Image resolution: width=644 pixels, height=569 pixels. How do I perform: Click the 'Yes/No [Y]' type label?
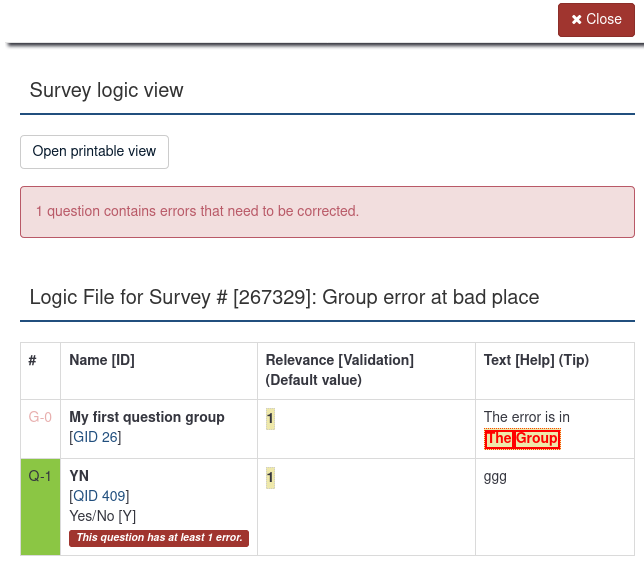pos(102,516)
